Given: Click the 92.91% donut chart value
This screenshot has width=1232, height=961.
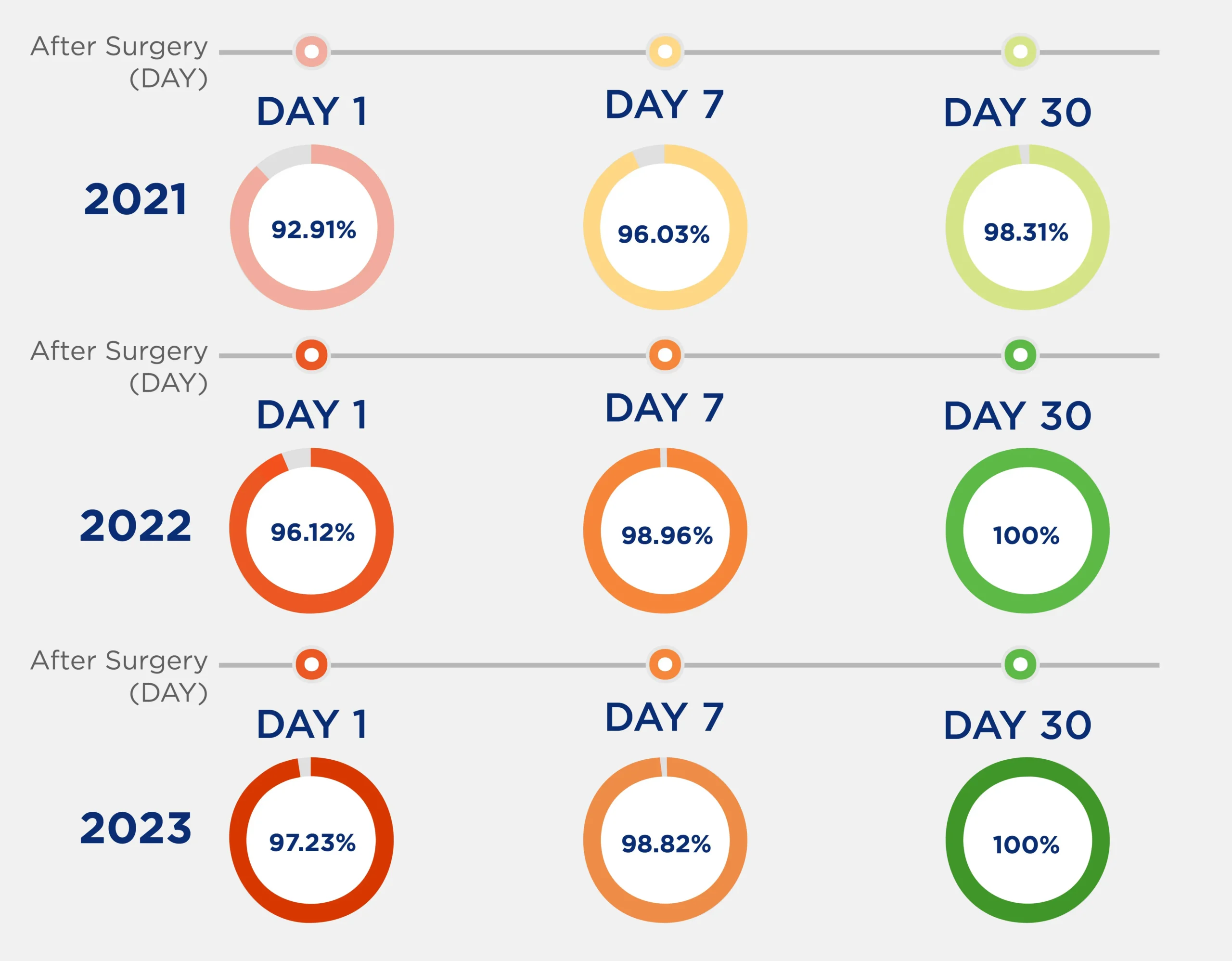Looking at the screenshot, I should 314,230.
